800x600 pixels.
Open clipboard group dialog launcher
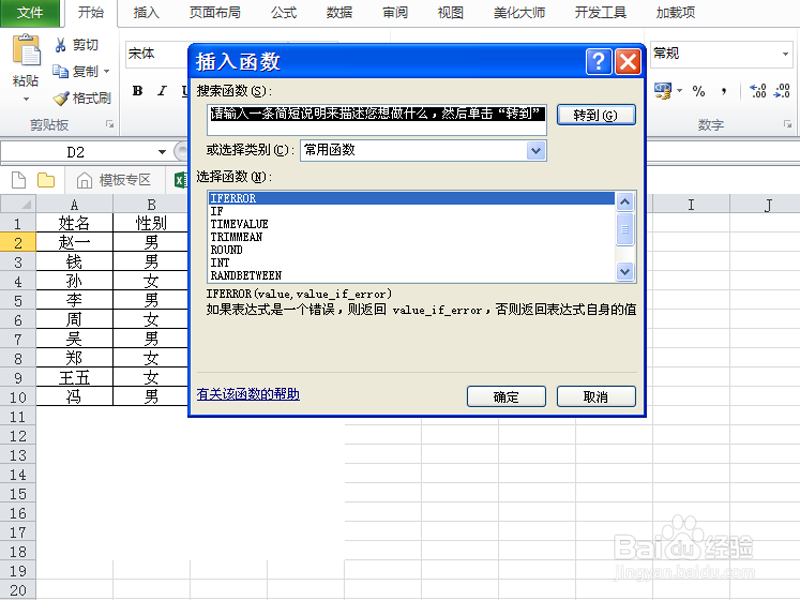109,124
